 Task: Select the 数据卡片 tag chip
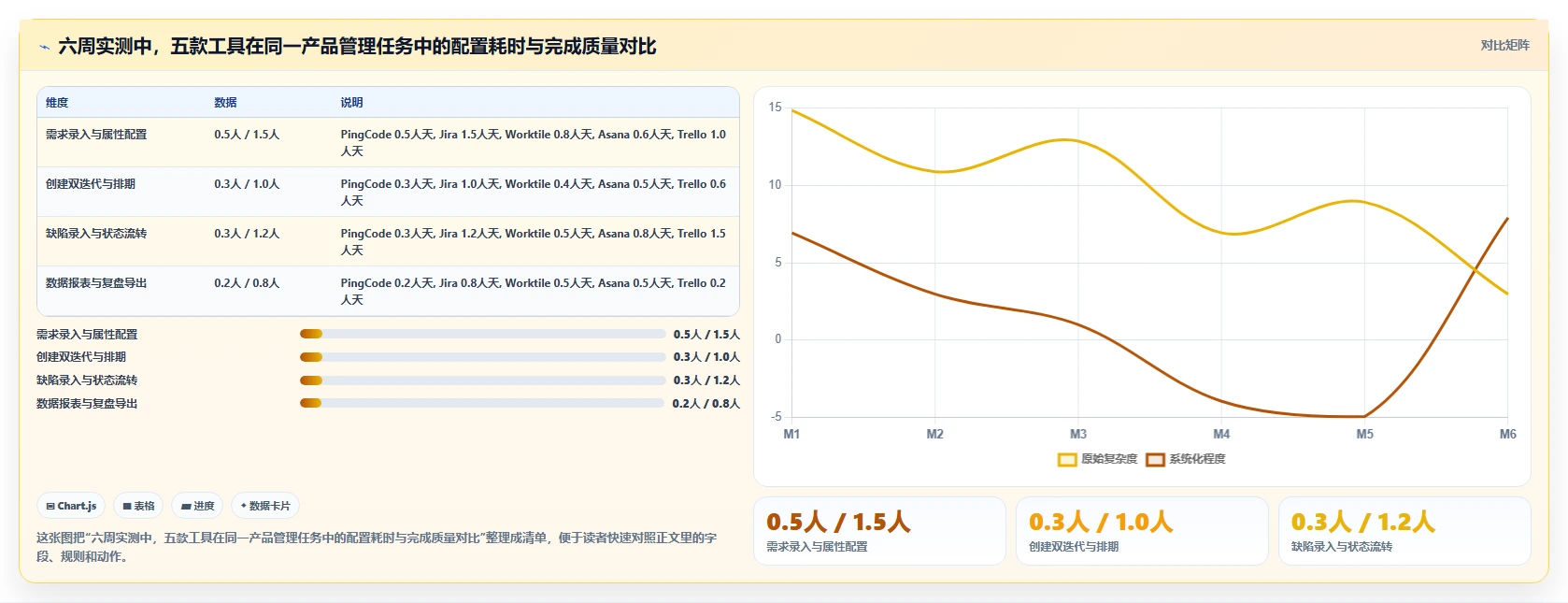(x=265, y=506)
